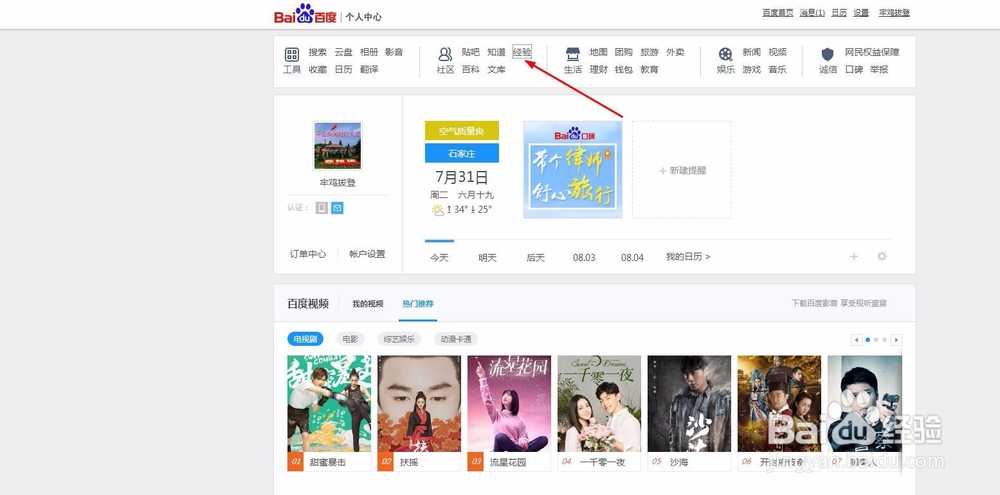Open the 流星花园 poster
The width and height of the screenshot is (1000, 495).
(x=509, y=404)
